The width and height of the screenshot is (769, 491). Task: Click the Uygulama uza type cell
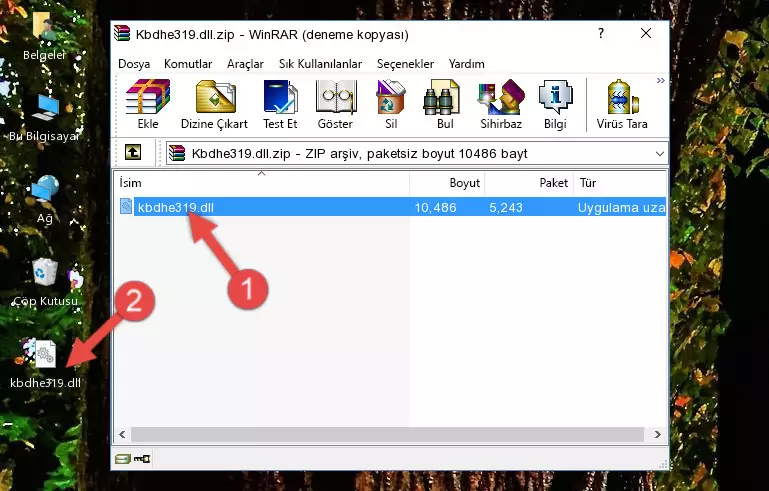[x=621, y=207]
